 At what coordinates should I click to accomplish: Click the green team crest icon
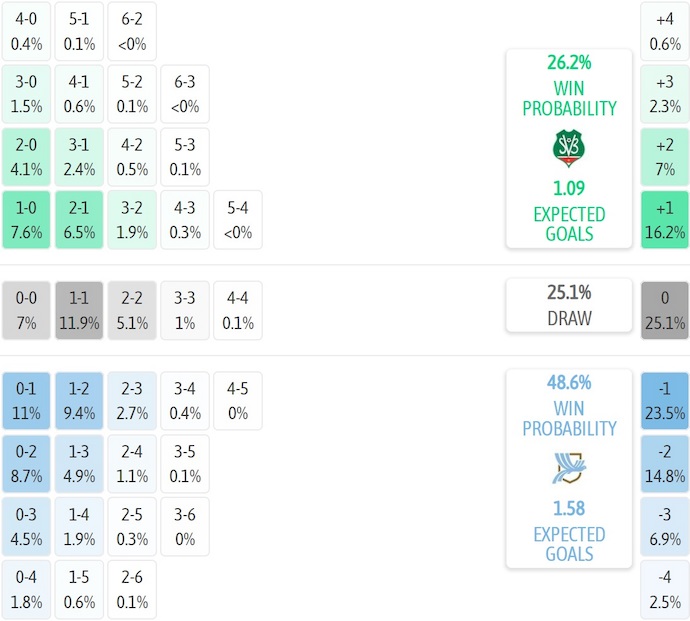click(x=568, y=148)
